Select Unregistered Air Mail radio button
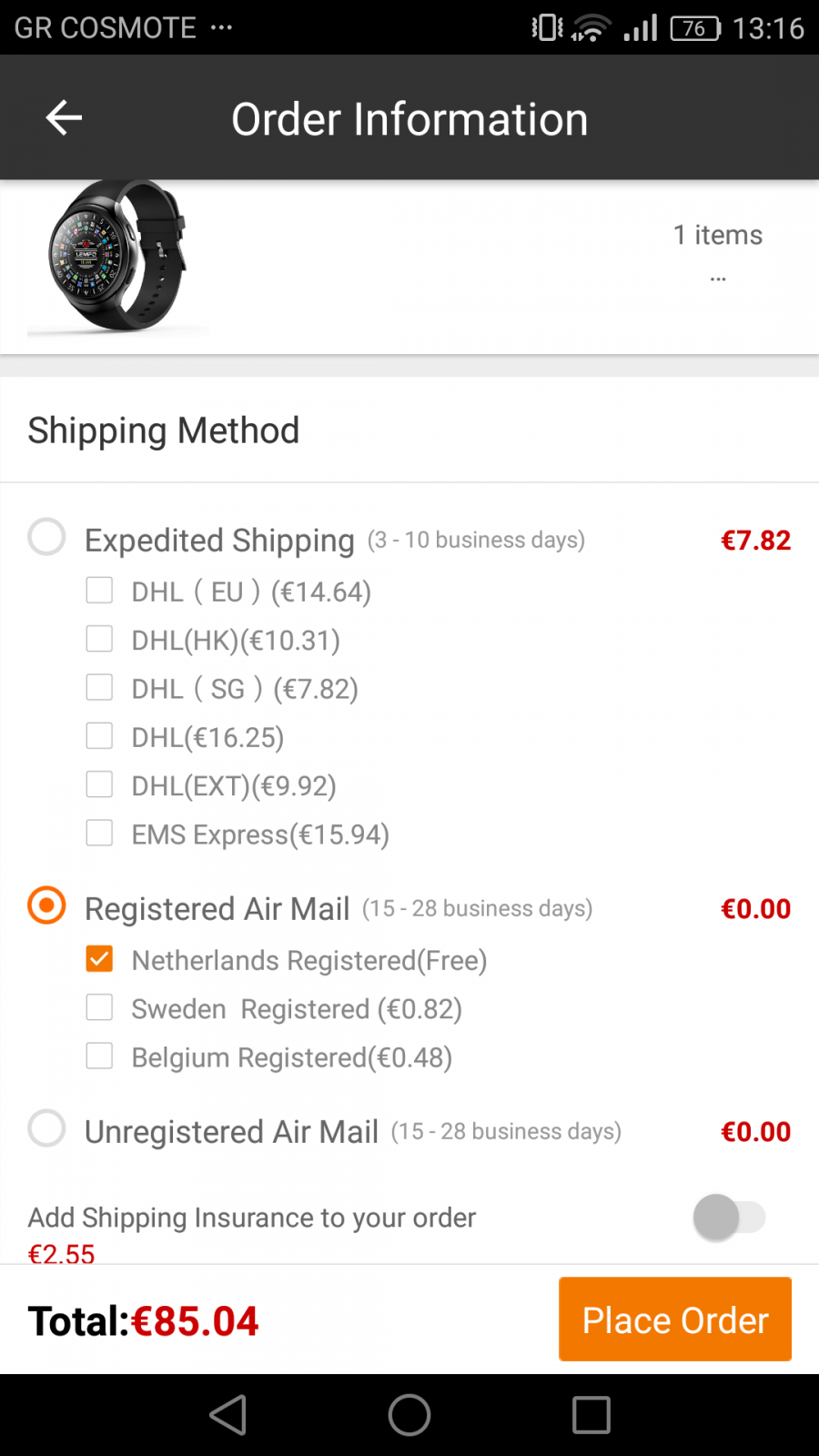The height and width of the screenshot is (1456, 819). pyautogui.click(x=46, y=1128)
